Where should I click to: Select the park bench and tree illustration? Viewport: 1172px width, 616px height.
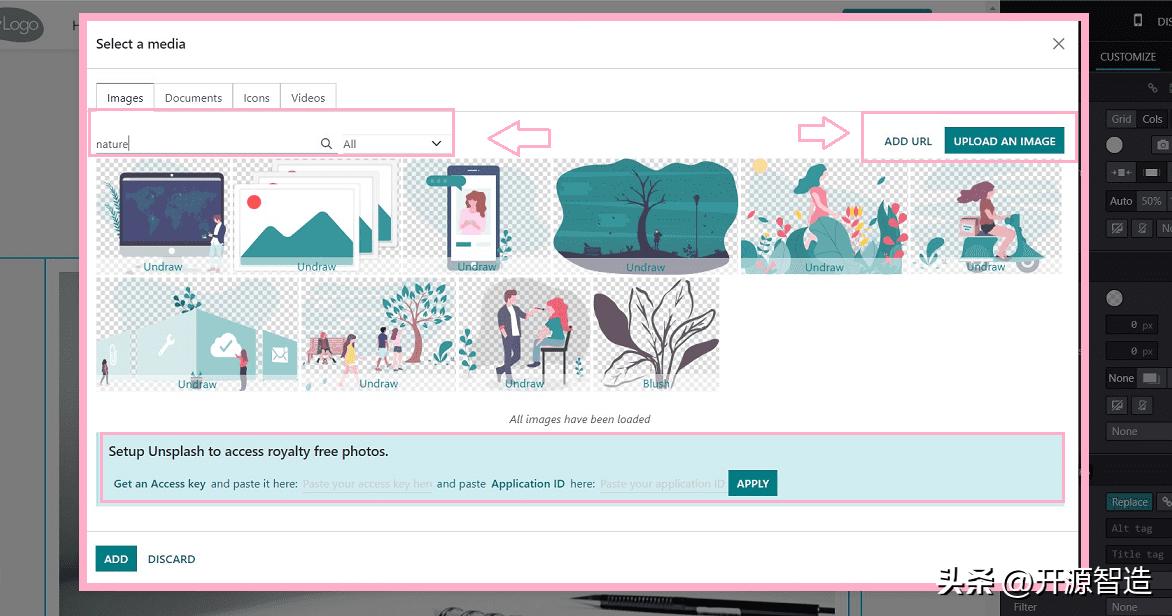(x=378, y=334)
